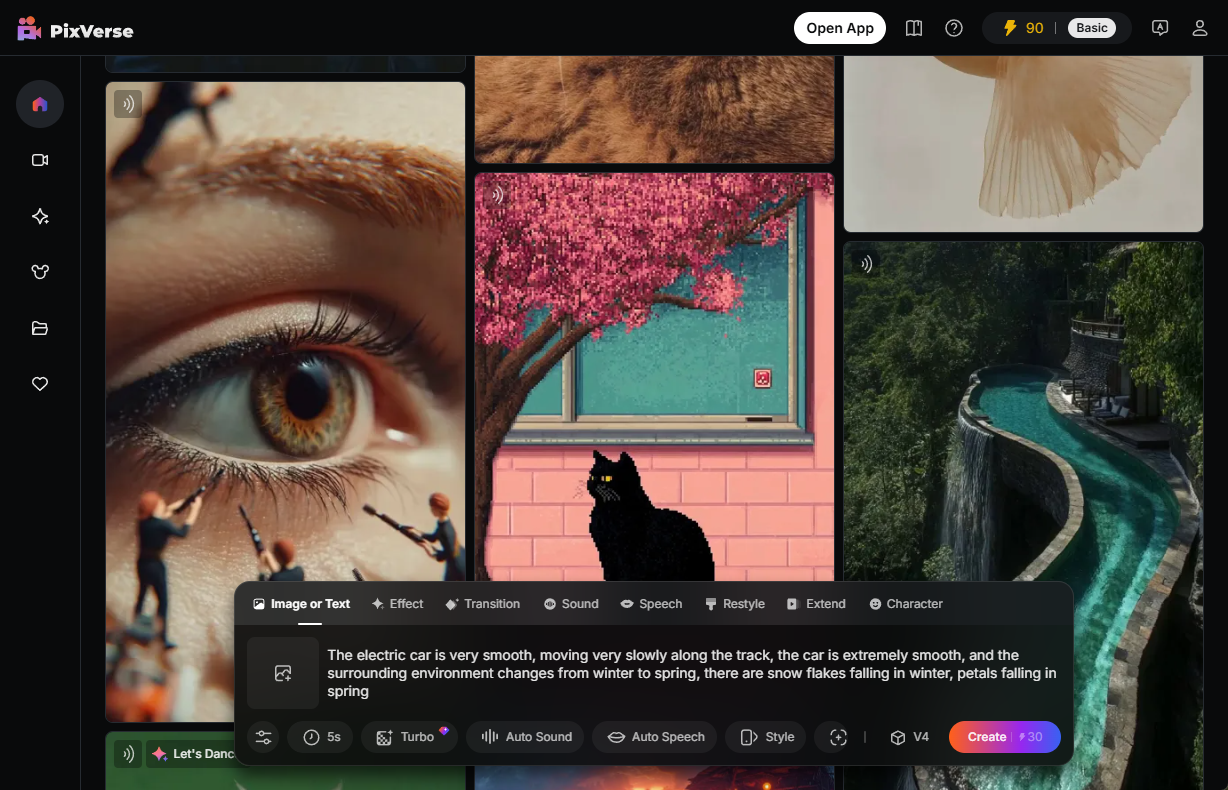This screenshot has width=1228, height=790.
Task: Select the Extend tab
Action: [x=816, y=604]
